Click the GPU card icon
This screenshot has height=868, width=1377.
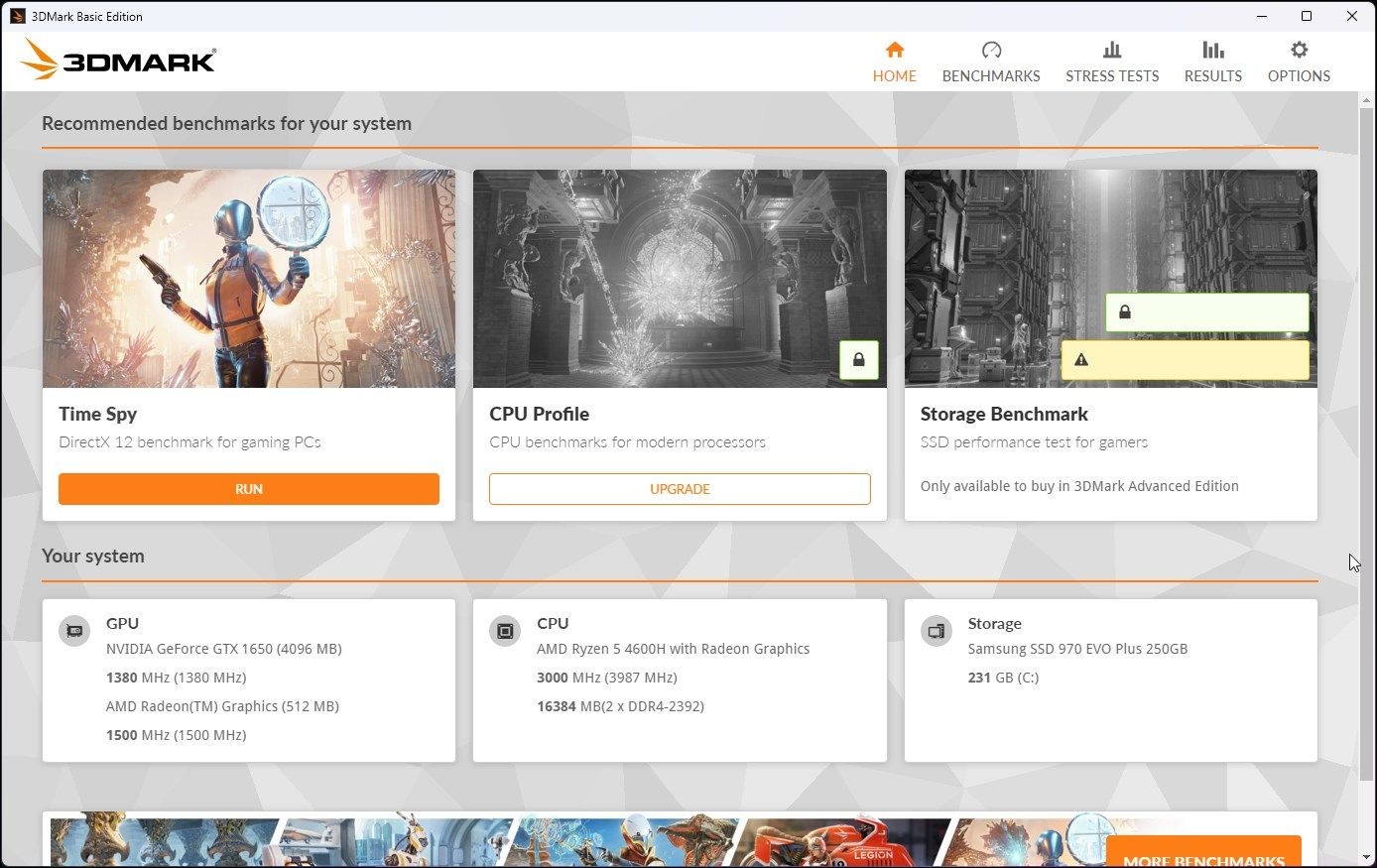click(x=74, y=631)
